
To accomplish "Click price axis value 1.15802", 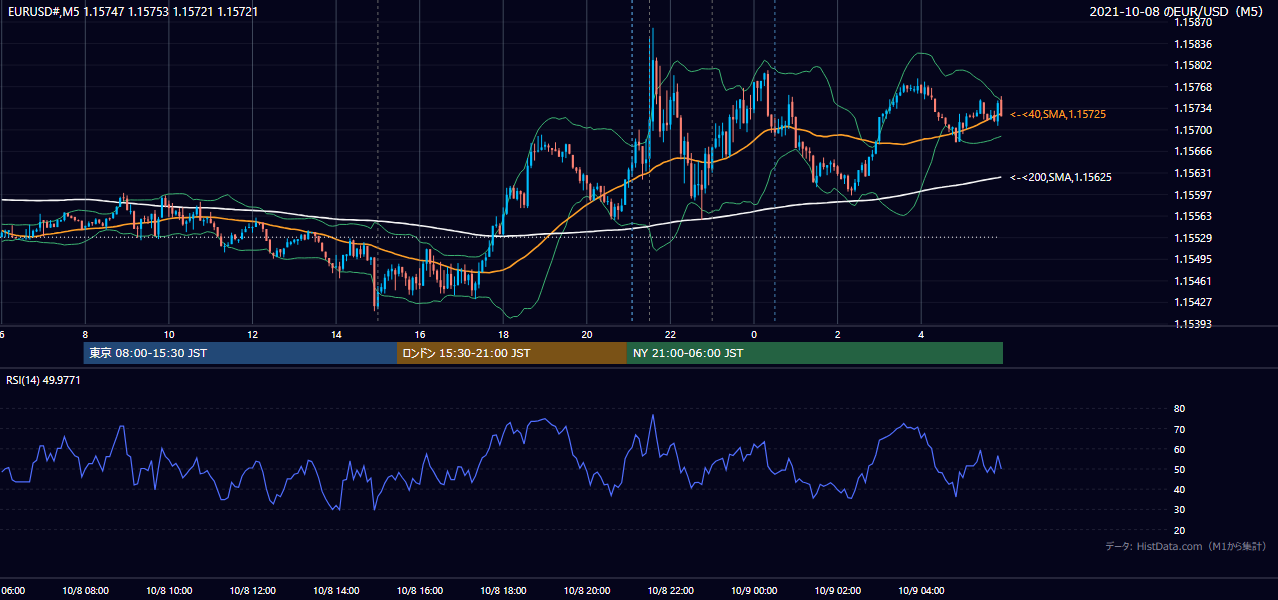I will click(x=1194, y=66).
